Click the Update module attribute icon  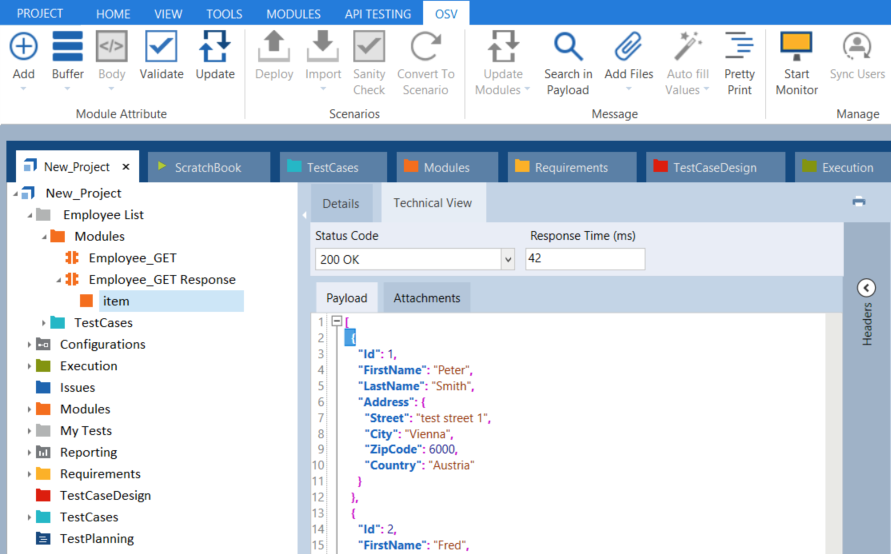tap(215, 48)
